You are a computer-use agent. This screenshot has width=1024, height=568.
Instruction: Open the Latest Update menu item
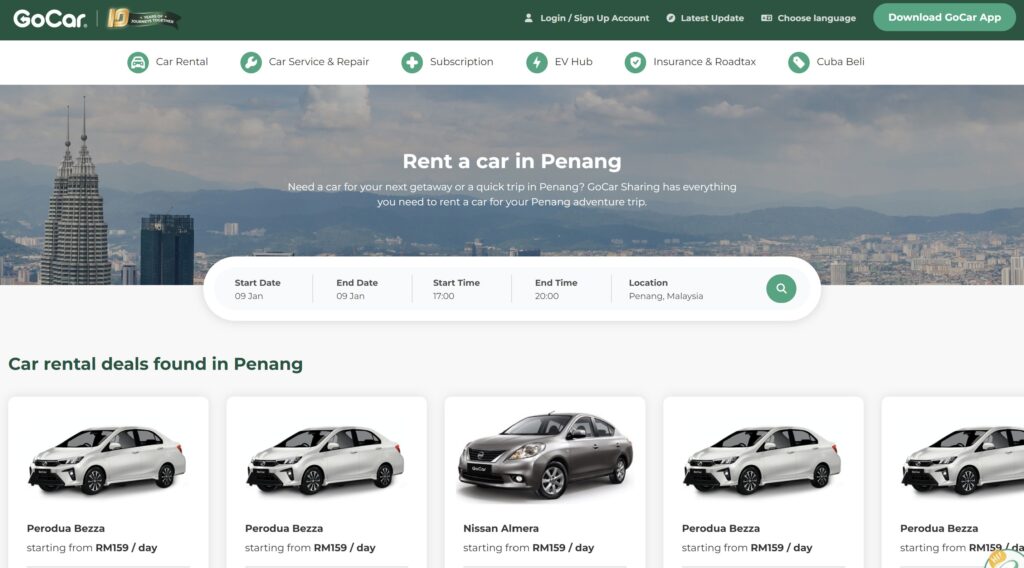coord(705,18)
